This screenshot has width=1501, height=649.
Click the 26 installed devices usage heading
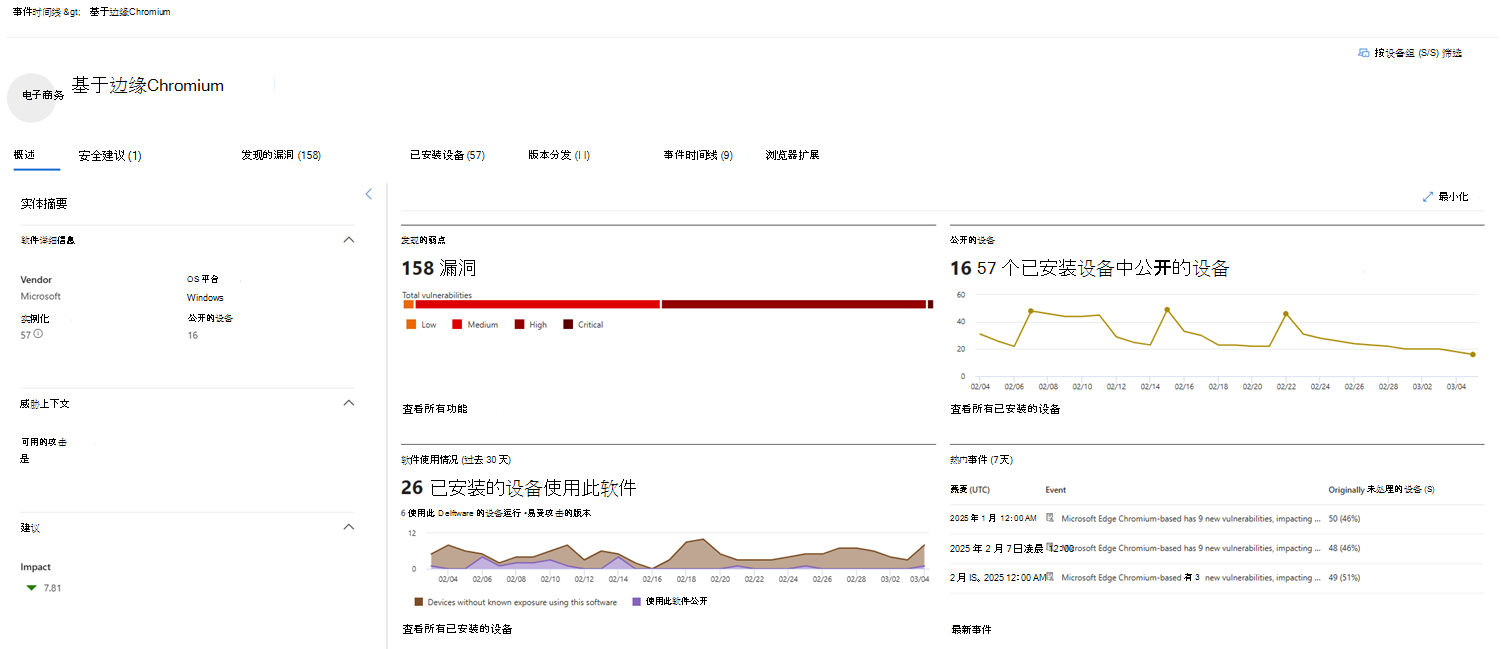tap(519, 488)
